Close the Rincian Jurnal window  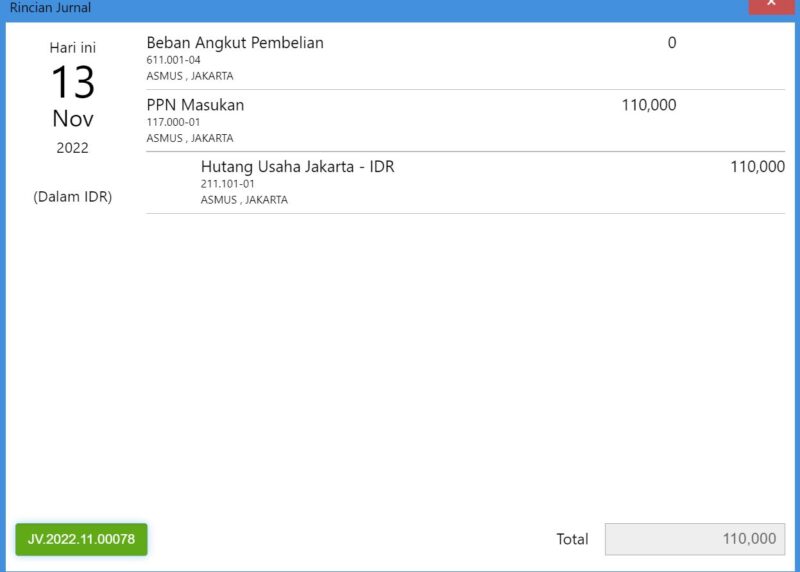[x=773, y=5]
